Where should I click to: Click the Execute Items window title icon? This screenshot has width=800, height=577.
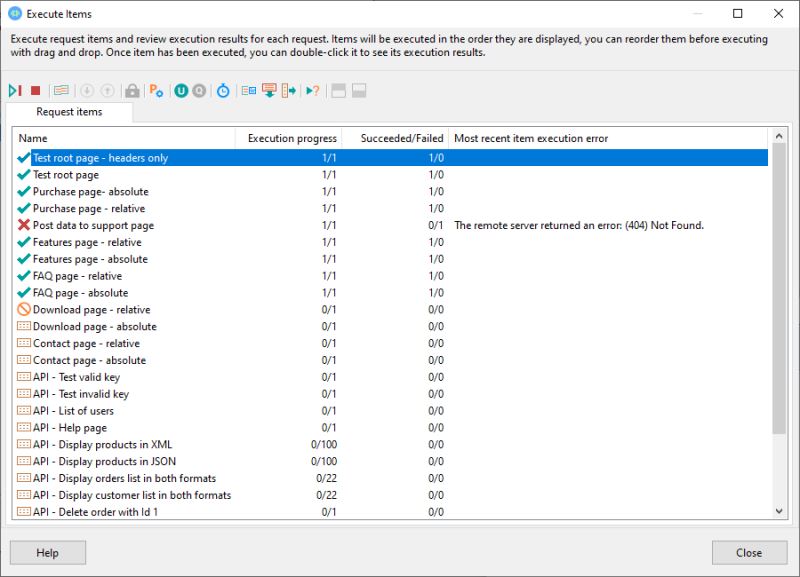(15, 14)
